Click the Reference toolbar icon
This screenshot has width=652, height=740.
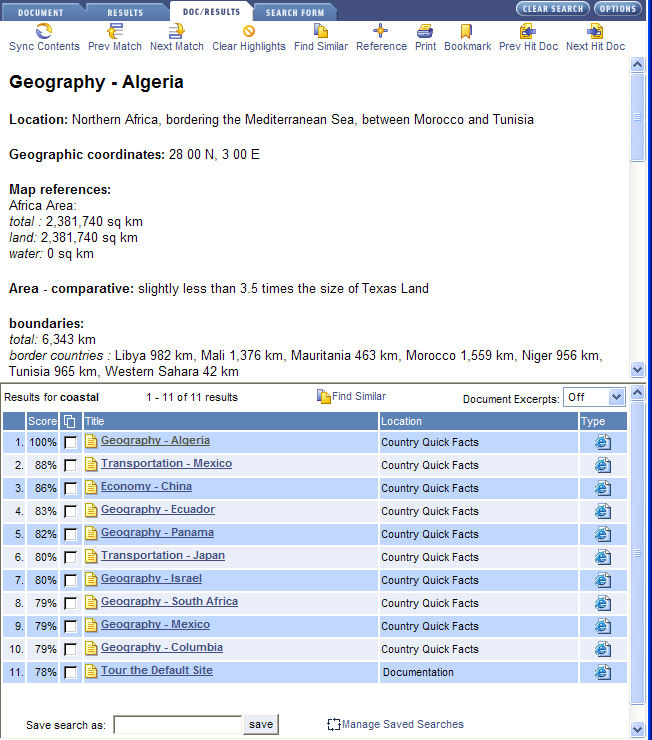pos(381,31)
